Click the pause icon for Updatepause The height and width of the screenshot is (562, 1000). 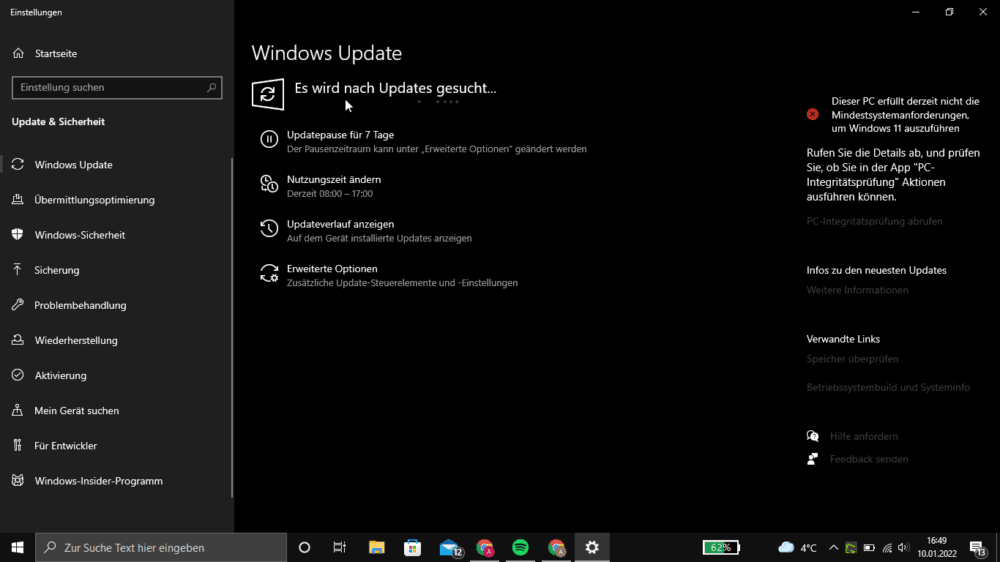tap(269, 139)
